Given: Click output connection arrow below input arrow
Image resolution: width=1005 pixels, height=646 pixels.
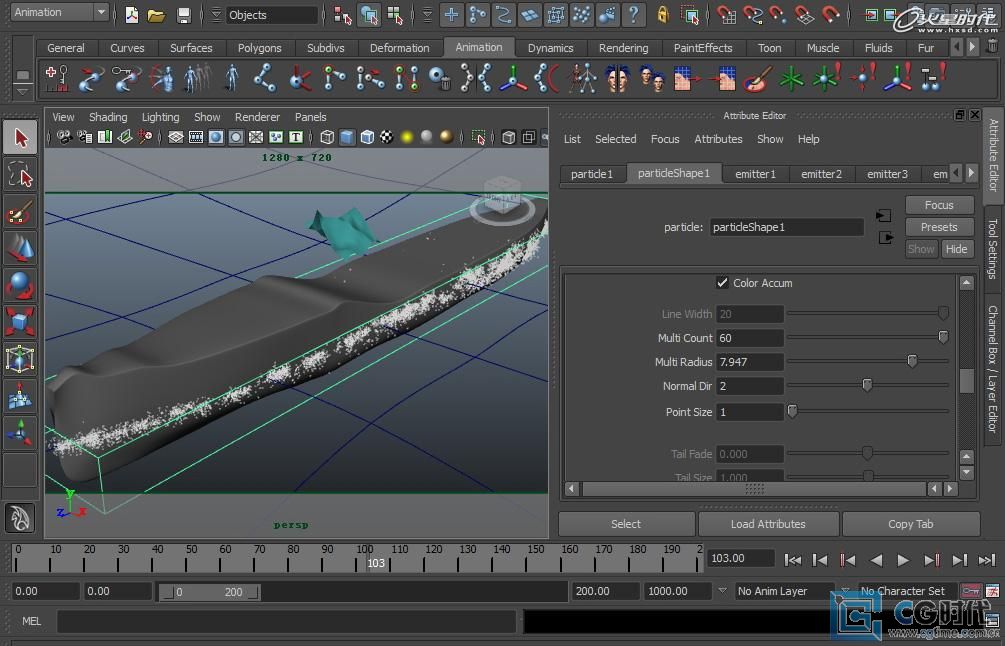Looking at the screenshot, I should (x=885, y=238).
